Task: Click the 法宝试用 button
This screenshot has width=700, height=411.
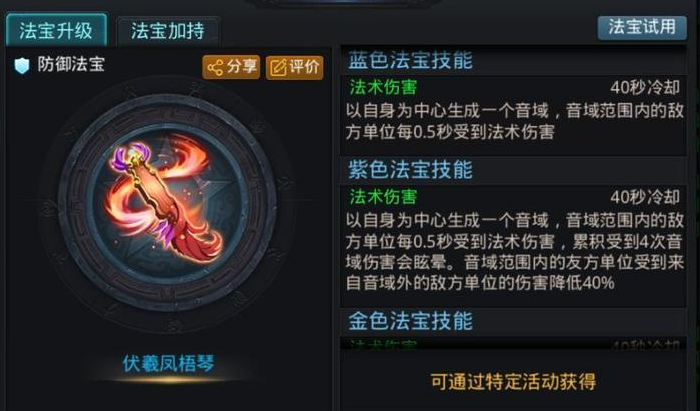Action: [642, 28]
